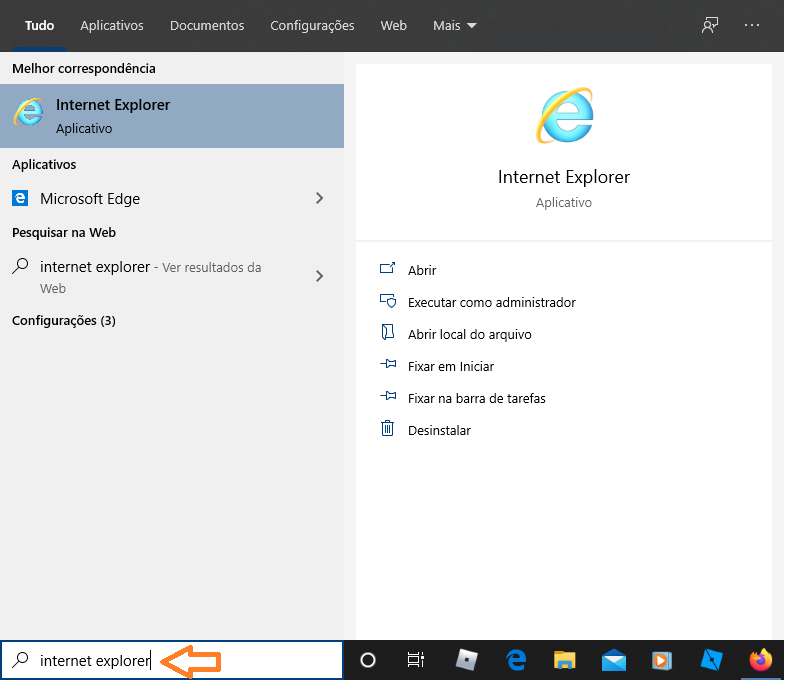Viewport: 785px width, 680px height.
Task: Open the media player taskbar icon
Action: point(662,660)
